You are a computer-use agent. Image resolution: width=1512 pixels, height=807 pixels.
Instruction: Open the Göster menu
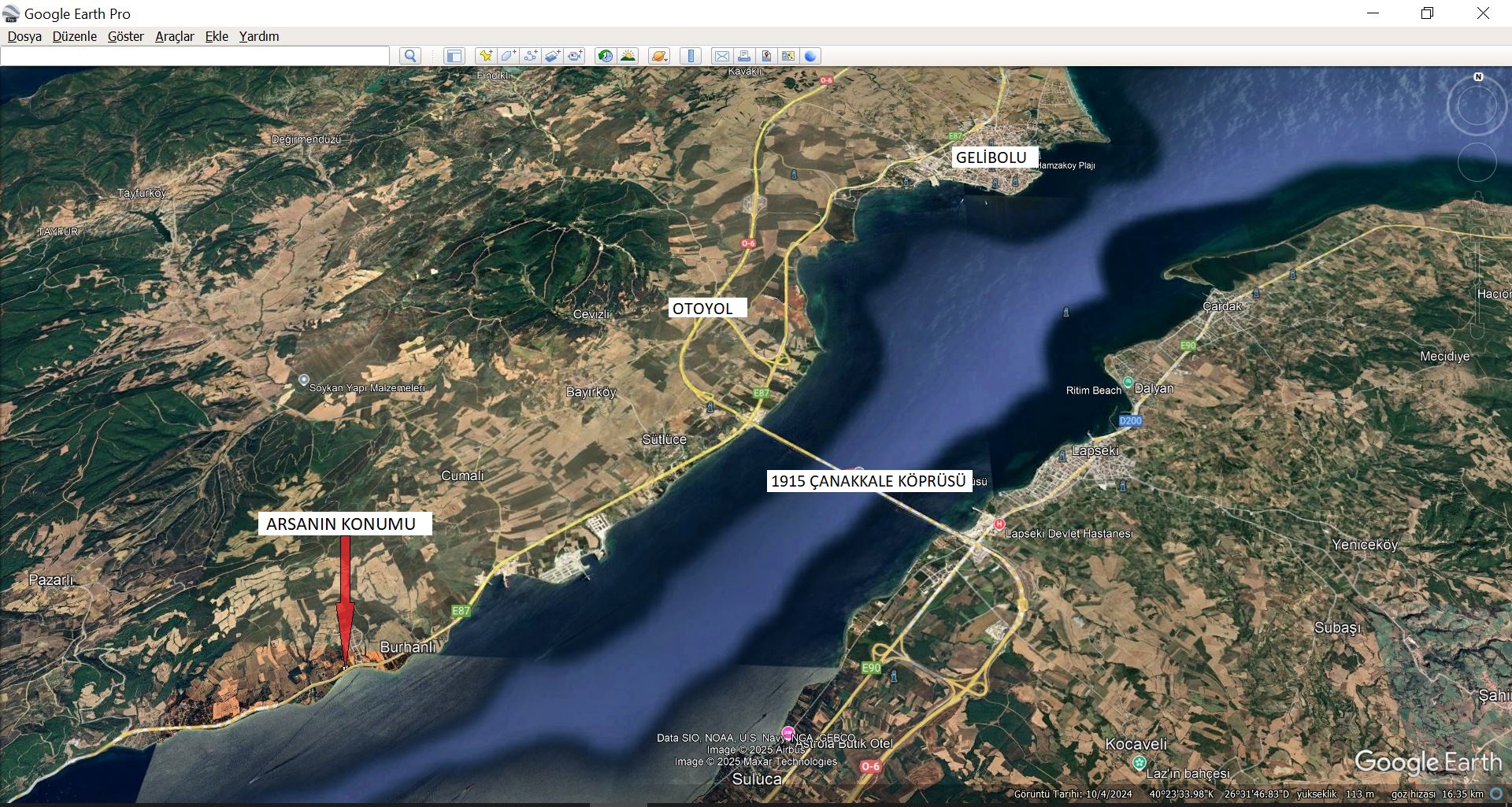click(126, 36)
